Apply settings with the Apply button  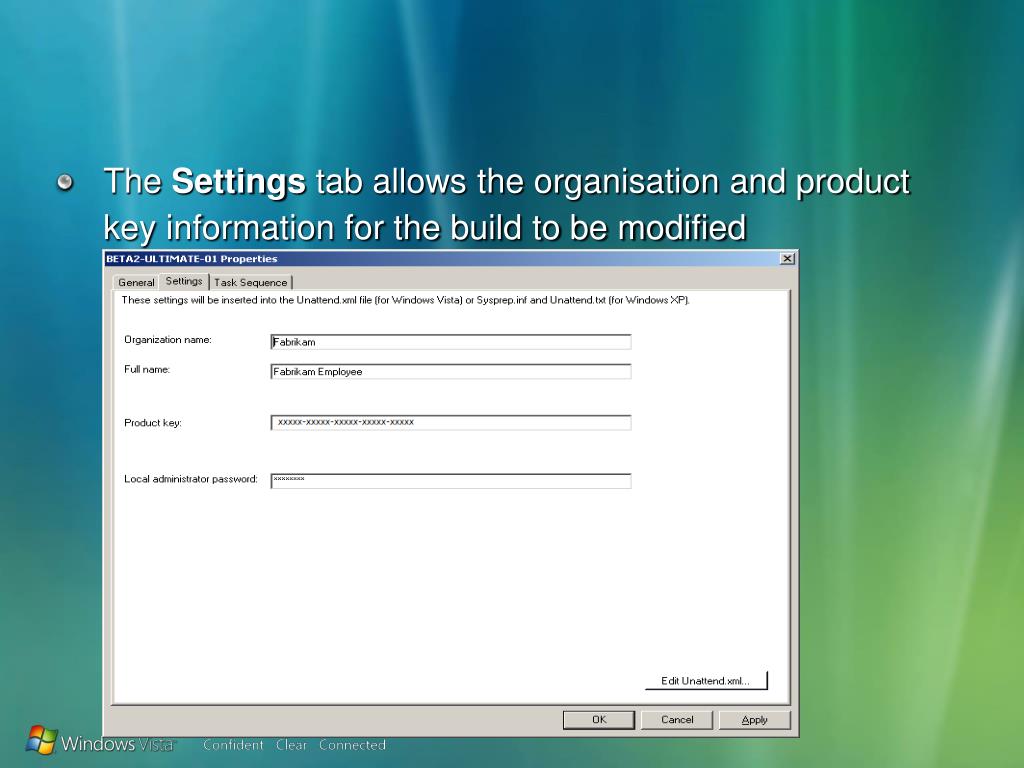754,720
